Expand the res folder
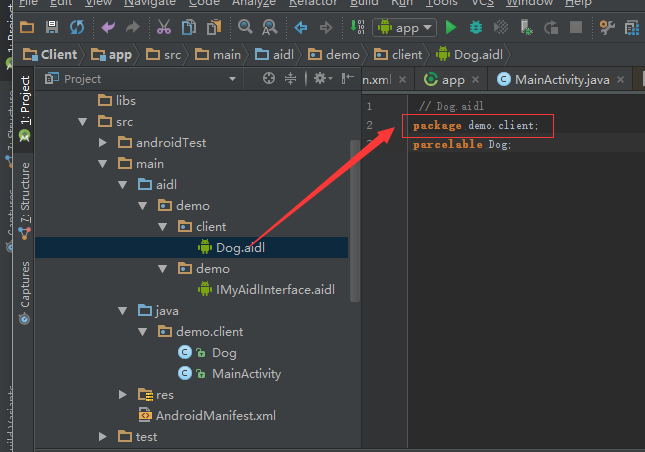The width and height of the screenshot is (645, 452). pyautogui.click(x=123, y=395)
